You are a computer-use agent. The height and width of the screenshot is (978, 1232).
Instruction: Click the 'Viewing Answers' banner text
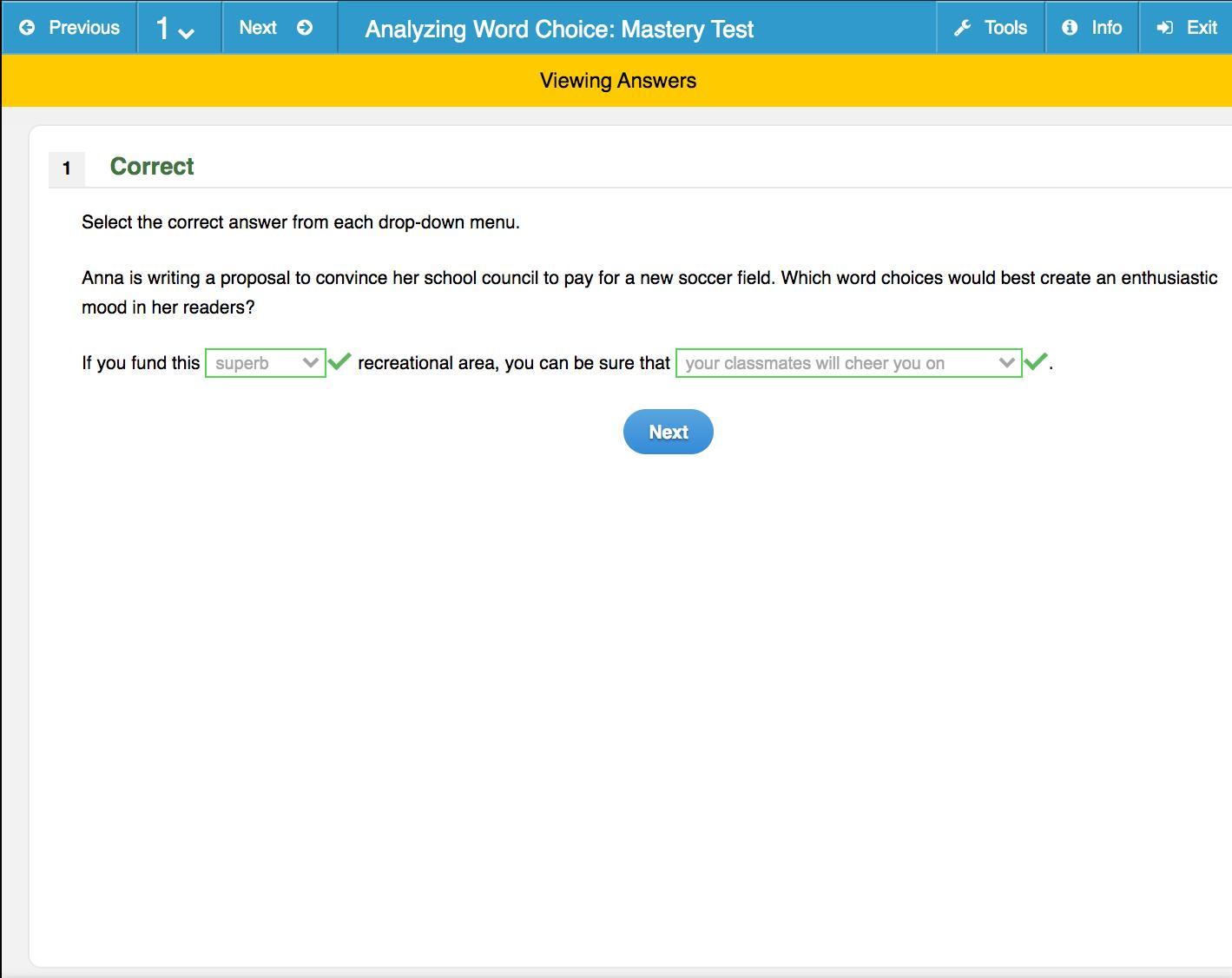[618, 81]
